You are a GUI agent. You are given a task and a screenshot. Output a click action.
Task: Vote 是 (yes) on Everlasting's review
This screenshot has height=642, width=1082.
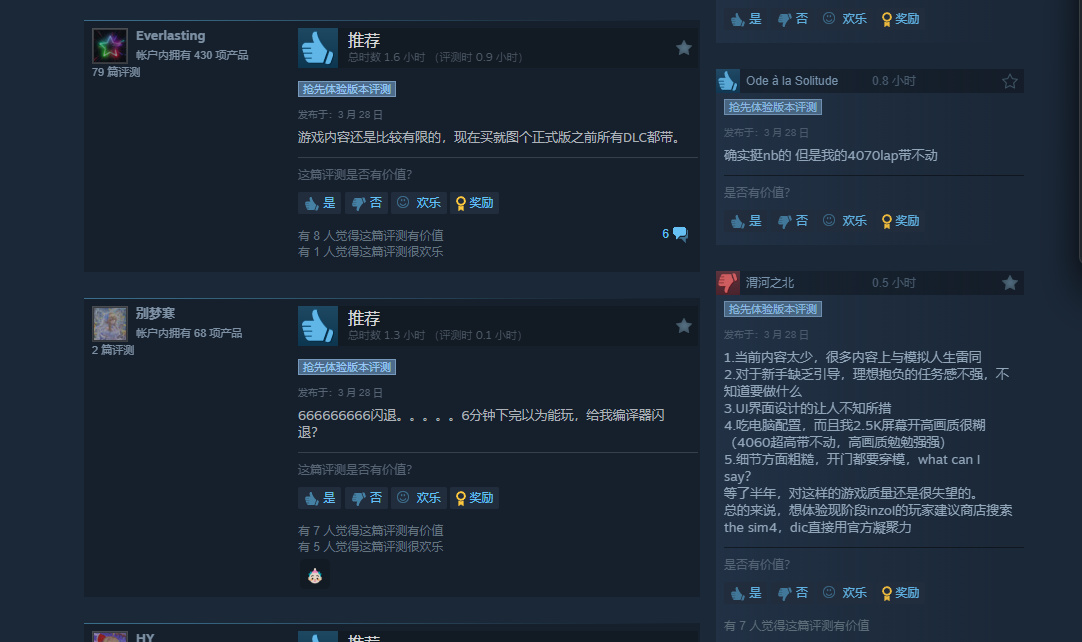pyautogui.click(x=319, y=203)
